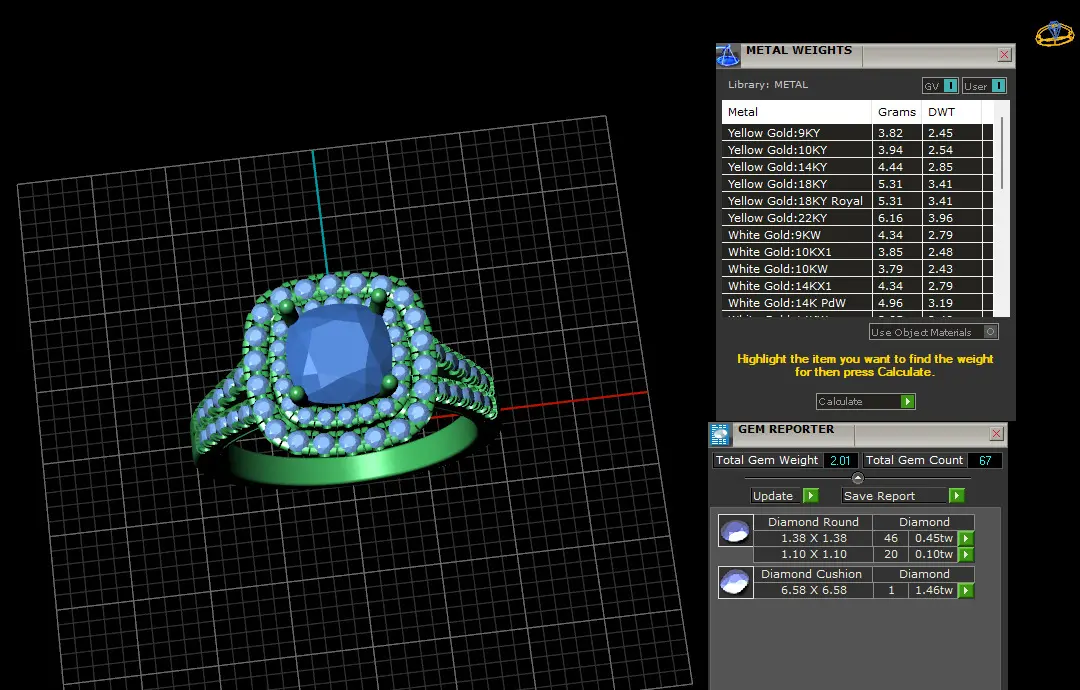
Task: Click the 20 gem count cell
Action: pos(891,554)
